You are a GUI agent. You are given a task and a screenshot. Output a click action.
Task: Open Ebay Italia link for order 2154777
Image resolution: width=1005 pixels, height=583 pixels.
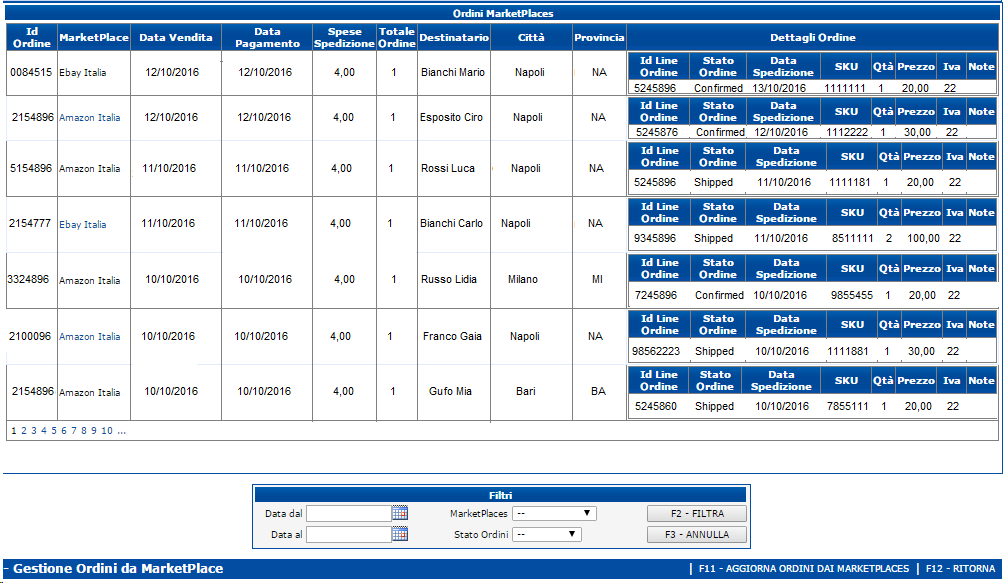83,224
